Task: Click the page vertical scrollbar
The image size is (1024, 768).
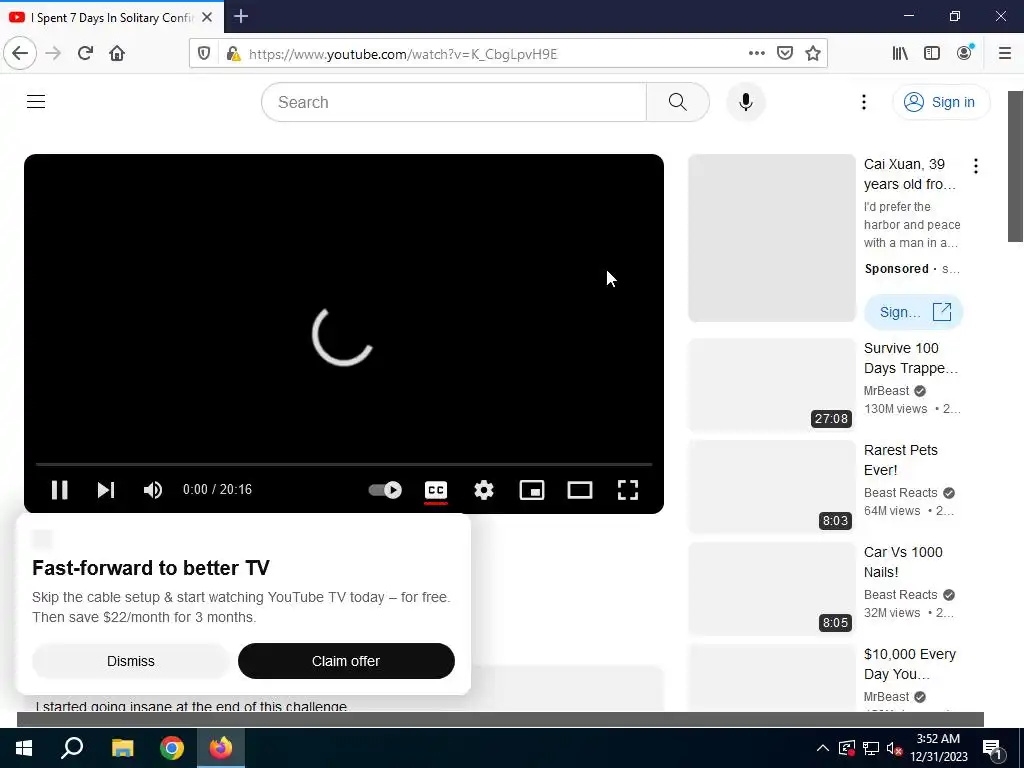Action: tap(1016, 166)
